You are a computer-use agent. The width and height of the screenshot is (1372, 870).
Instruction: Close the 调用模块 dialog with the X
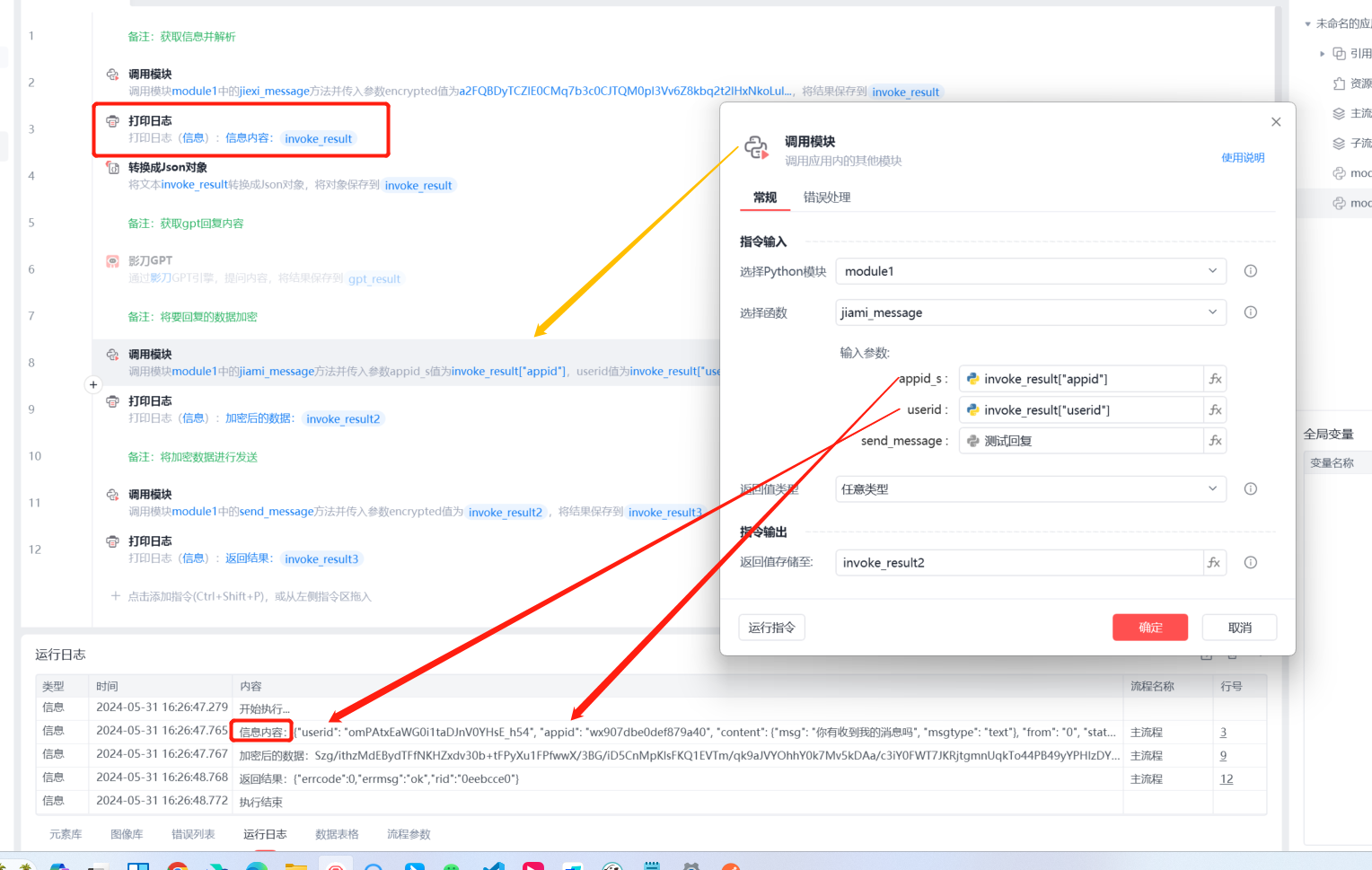coord(1276,122)
